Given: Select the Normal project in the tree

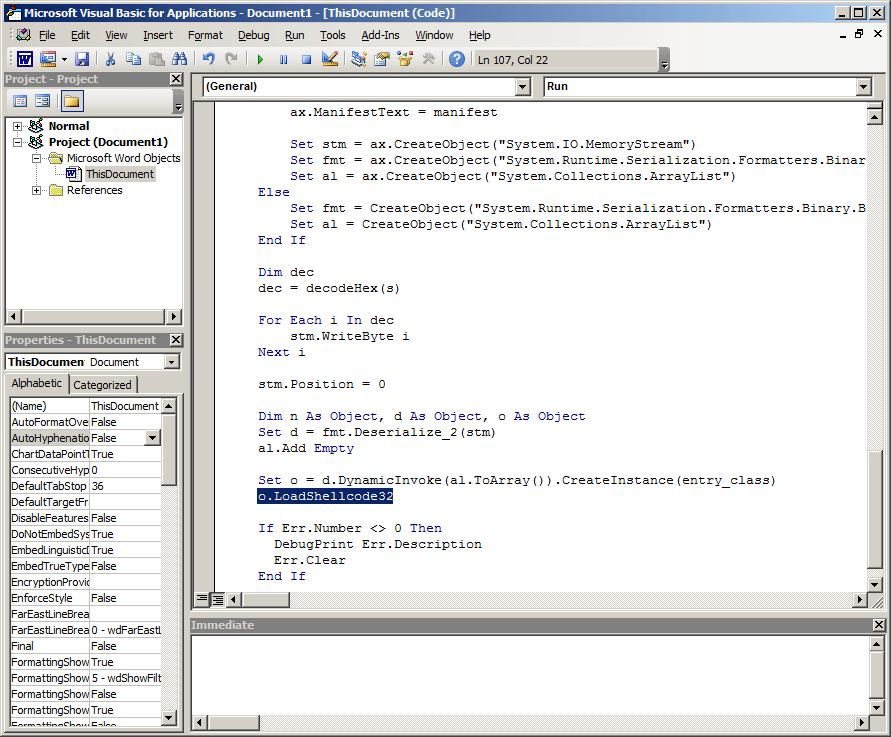Looking at the screenshot, I should (69, 126).
